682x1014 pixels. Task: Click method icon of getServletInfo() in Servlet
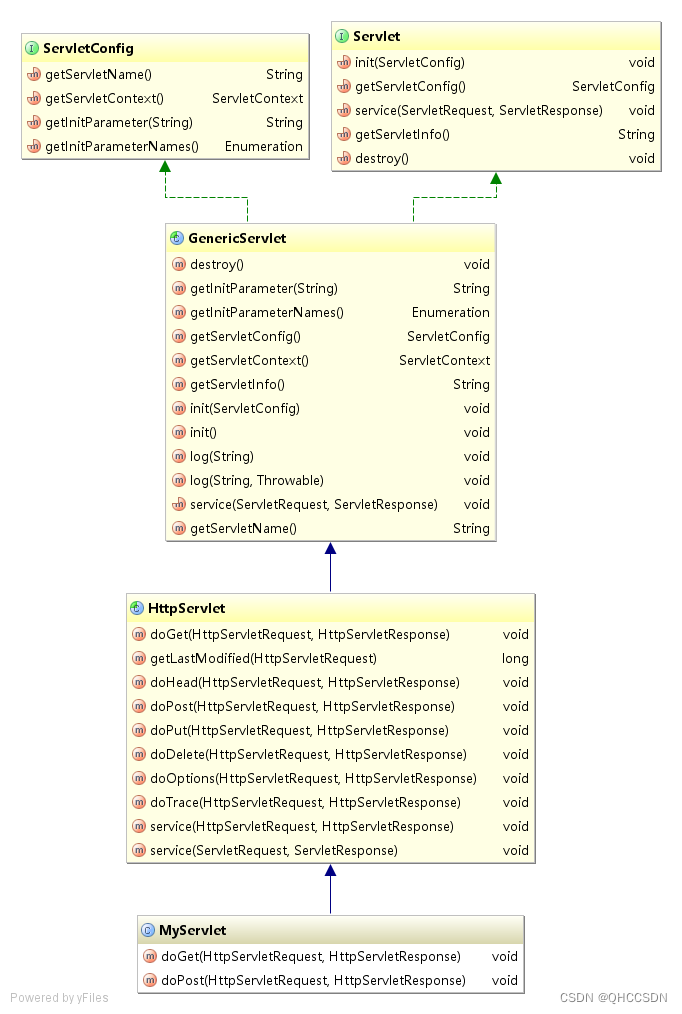click(344, 134)
